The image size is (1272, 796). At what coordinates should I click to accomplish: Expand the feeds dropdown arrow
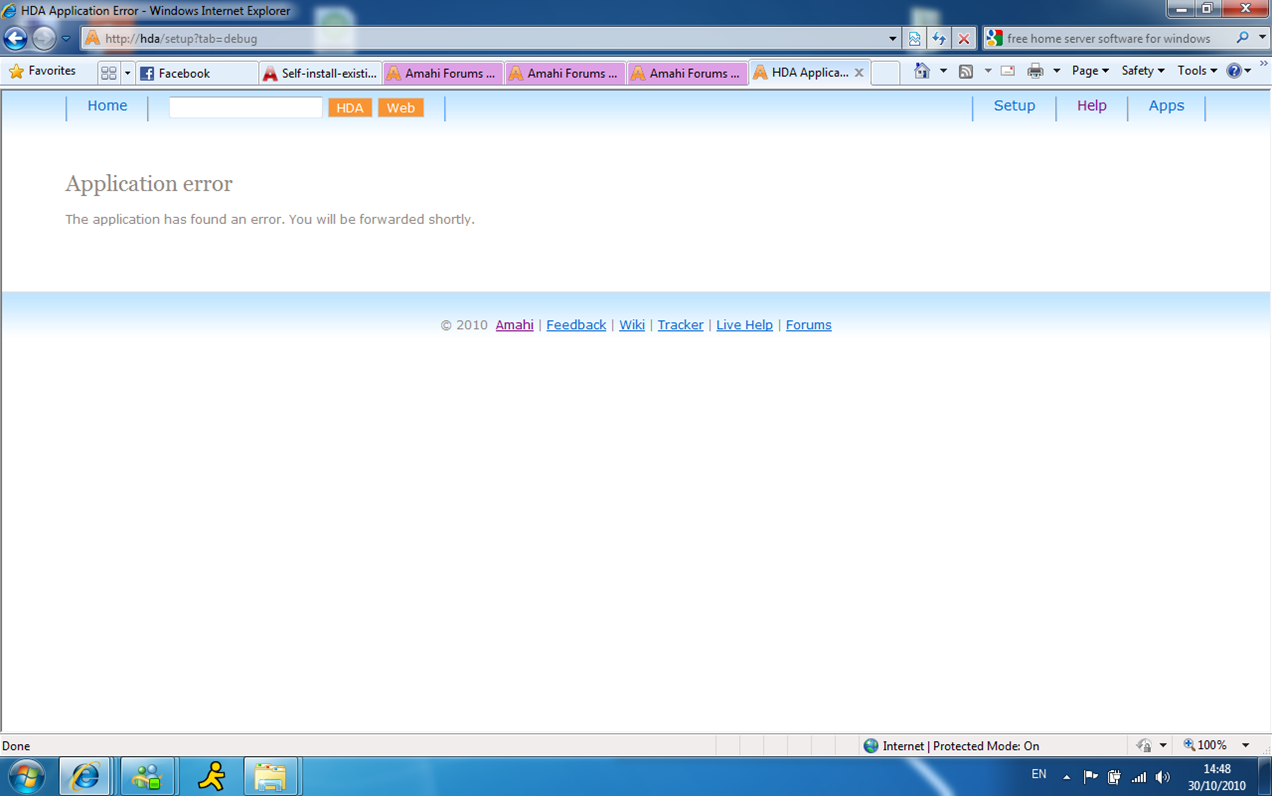[988, 71]
